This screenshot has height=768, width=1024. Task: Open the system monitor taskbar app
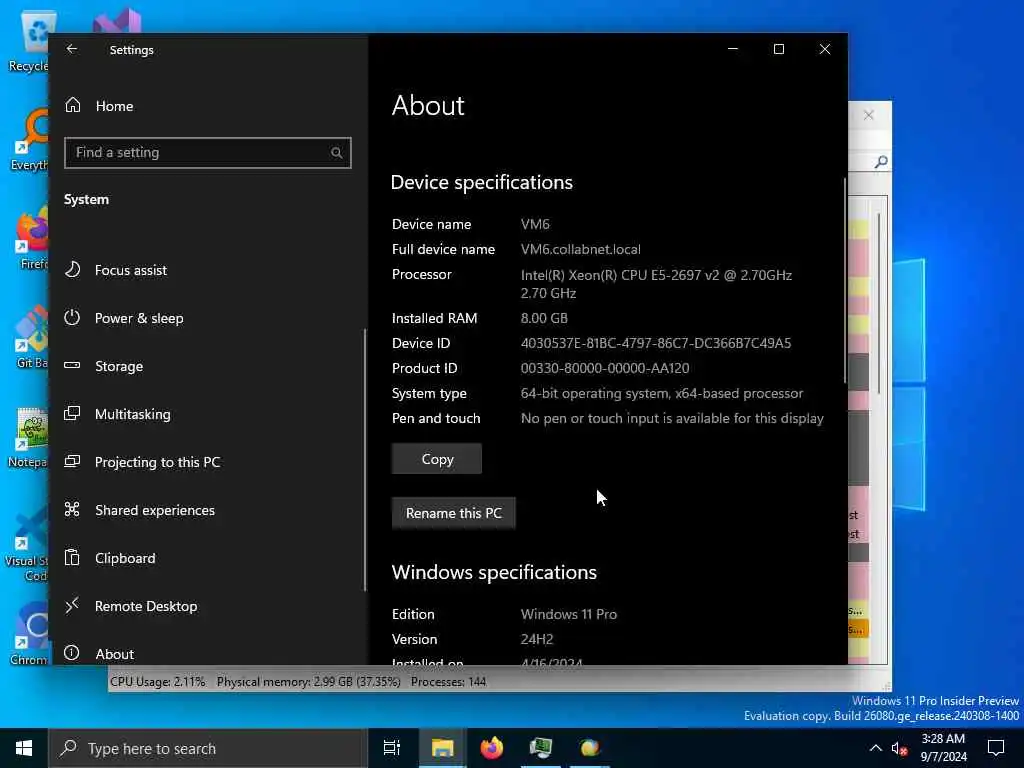[x=541, y=748]
